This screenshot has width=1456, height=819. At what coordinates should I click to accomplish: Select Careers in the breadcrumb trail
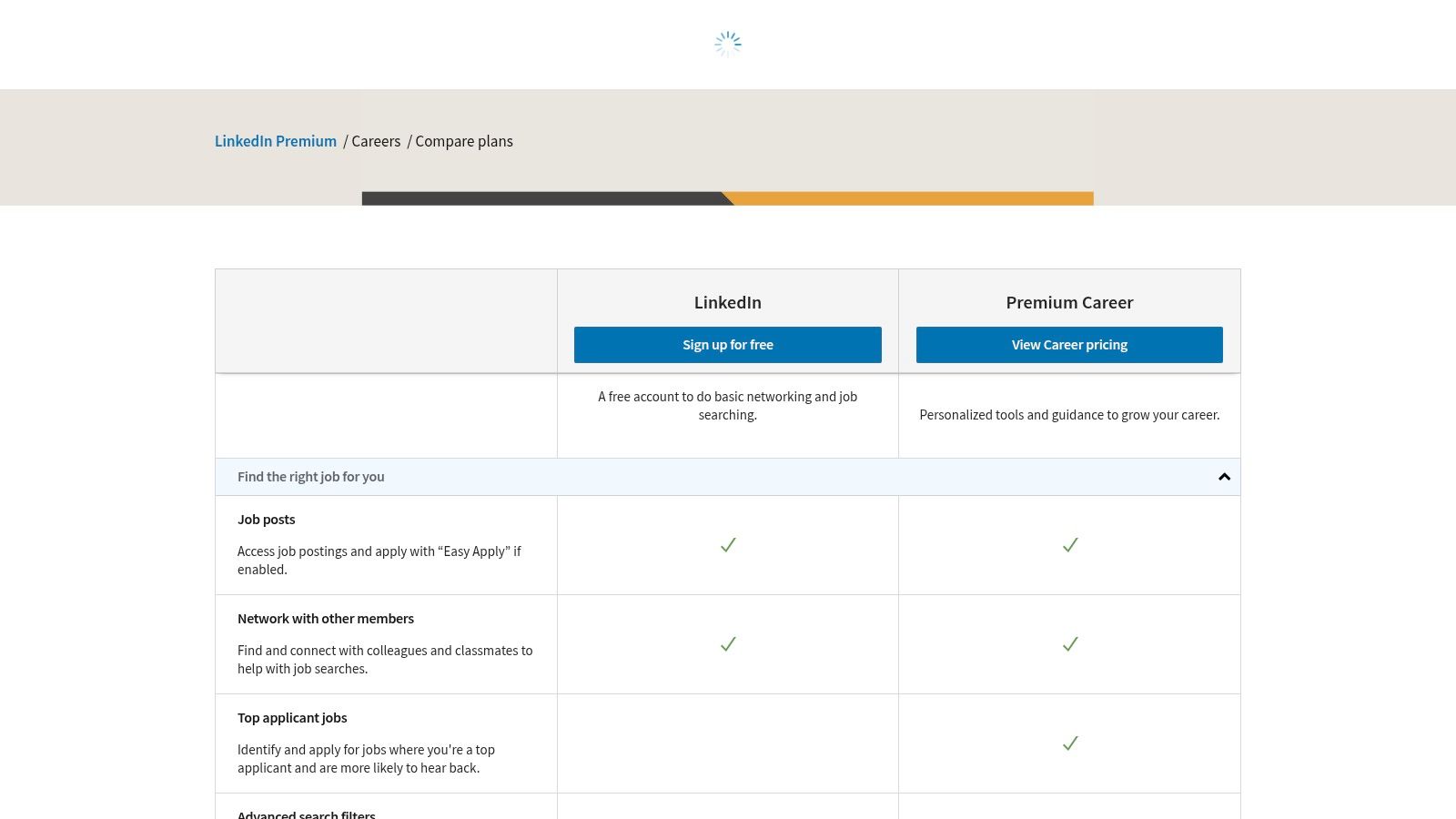(x=376, y=141)
